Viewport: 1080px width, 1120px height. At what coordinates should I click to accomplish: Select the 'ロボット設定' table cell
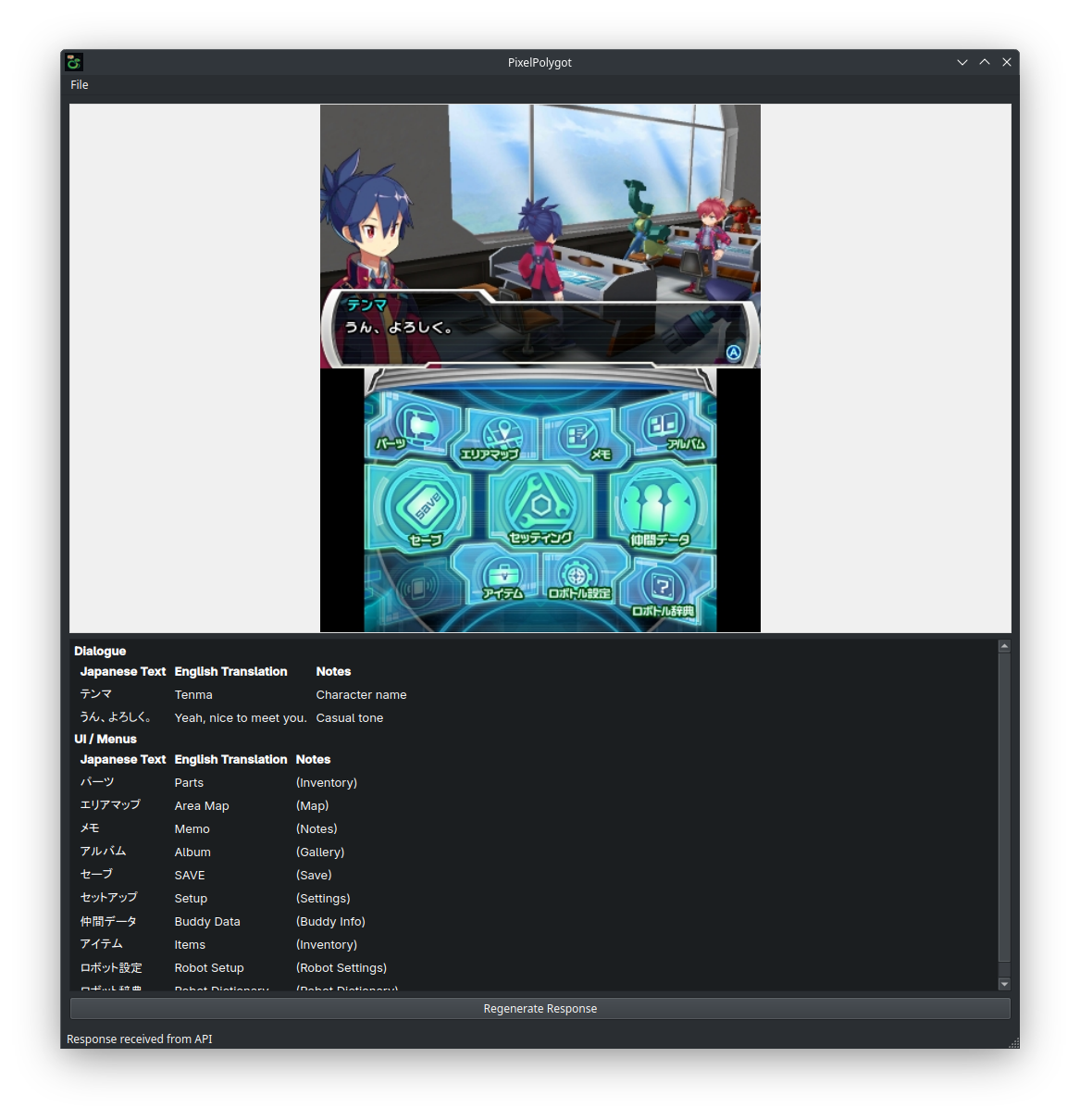pos(111,968)
